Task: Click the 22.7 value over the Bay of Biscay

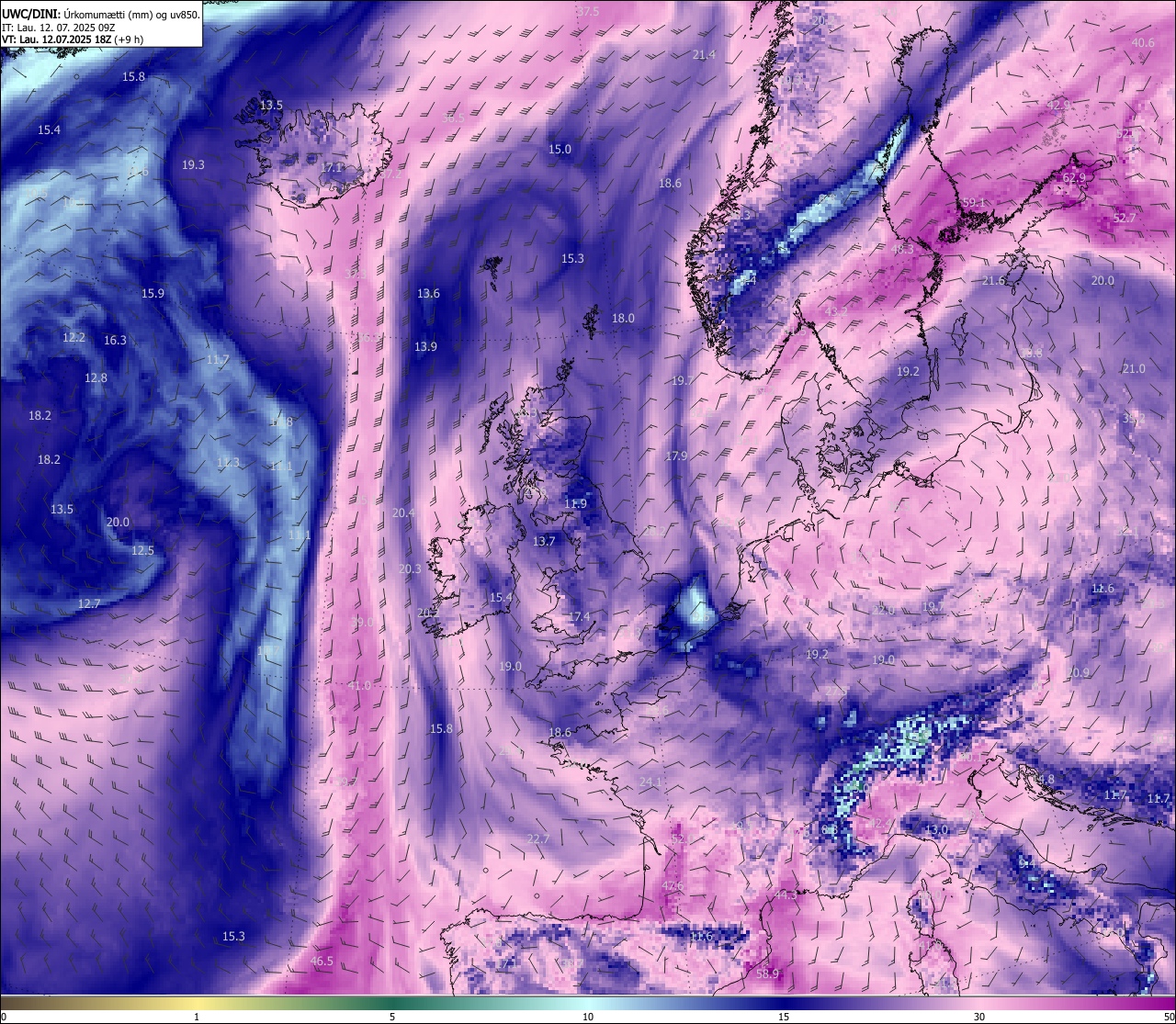Action: (x=538, y=839)
